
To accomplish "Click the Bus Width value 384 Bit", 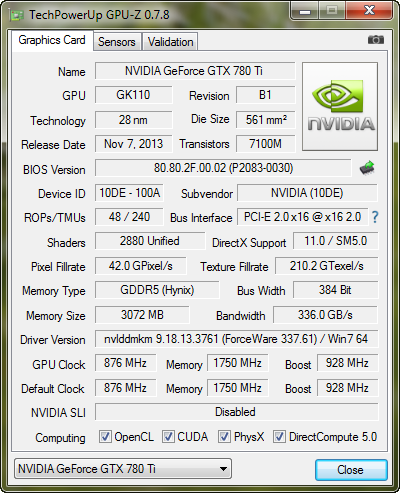I will pyautogui.click(x=336, y=290).
